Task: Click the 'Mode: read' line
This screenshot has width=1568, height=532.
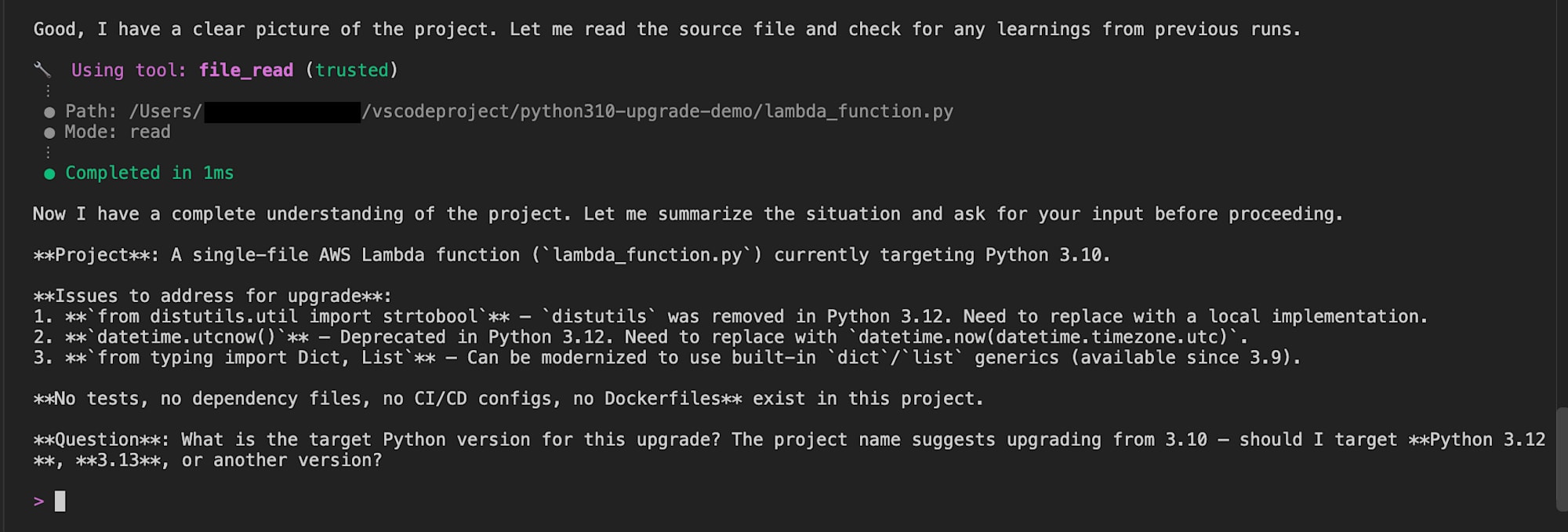Action: (x=118, y=132)
